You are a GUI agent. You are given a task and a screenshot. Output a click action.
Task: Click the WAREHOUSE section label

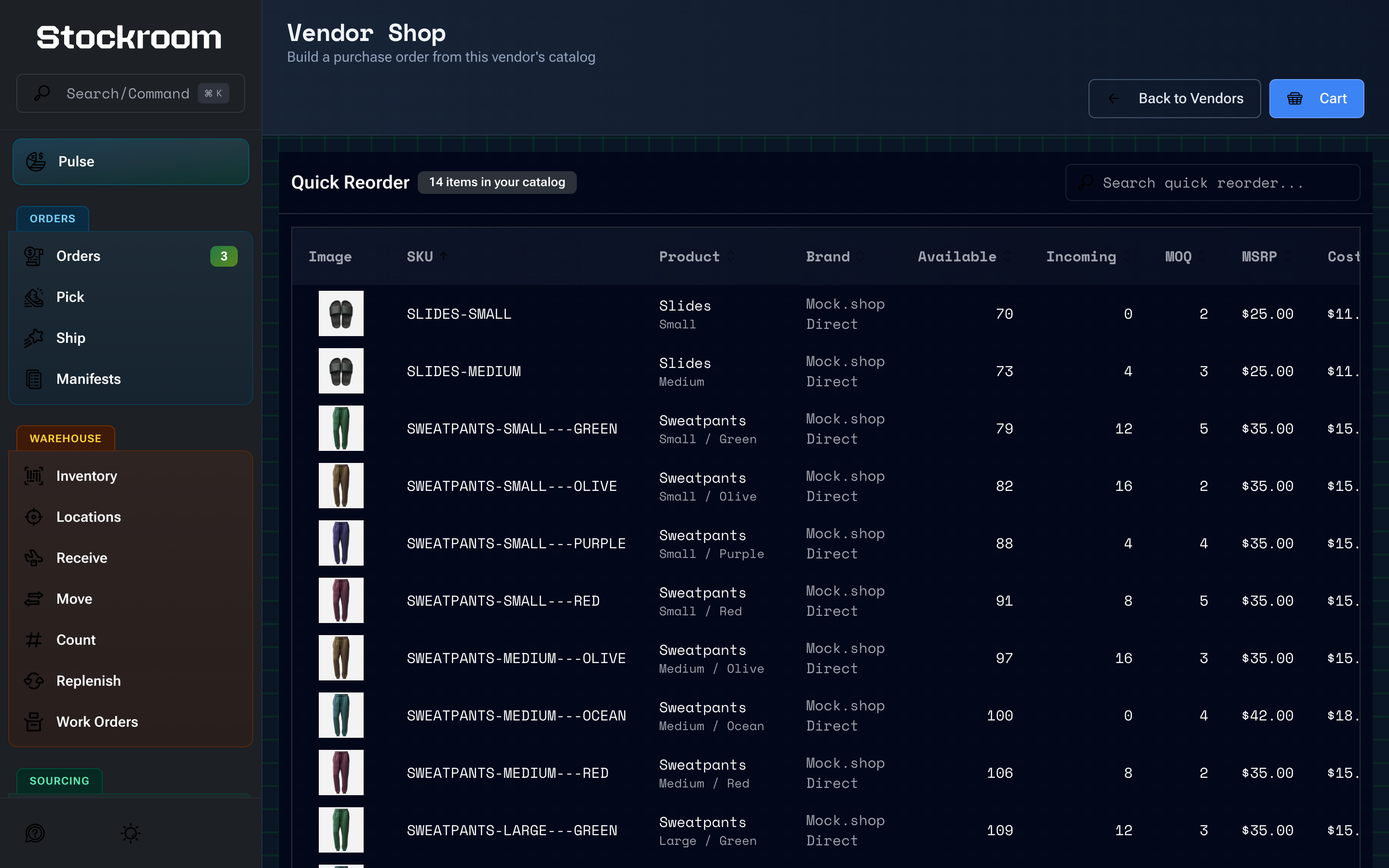[x=66, y=439]
